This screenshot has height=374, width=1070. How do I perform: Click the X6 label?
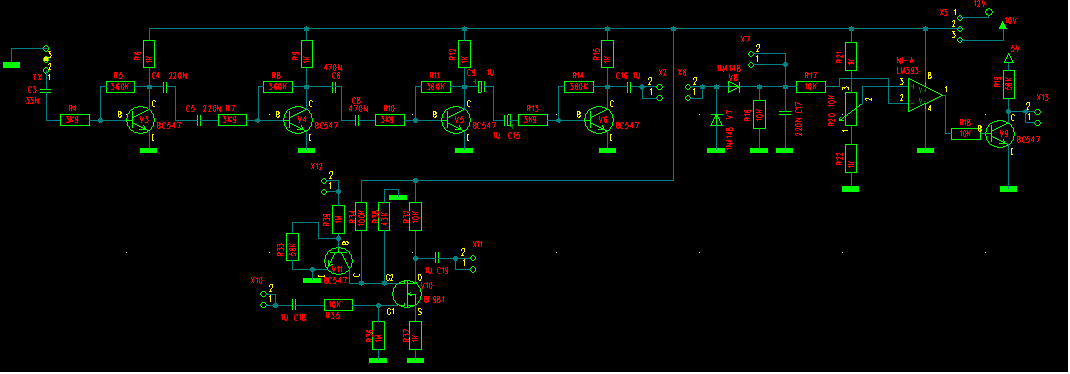(682, 72)
